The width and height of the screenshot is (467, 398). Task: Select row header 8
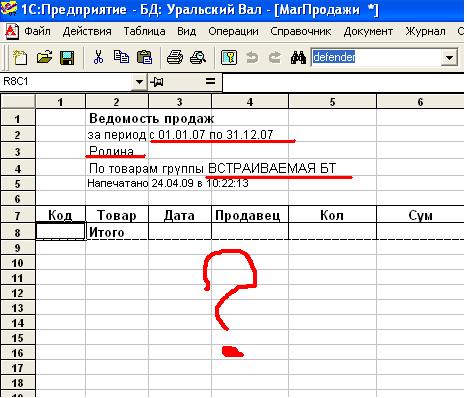18,232
